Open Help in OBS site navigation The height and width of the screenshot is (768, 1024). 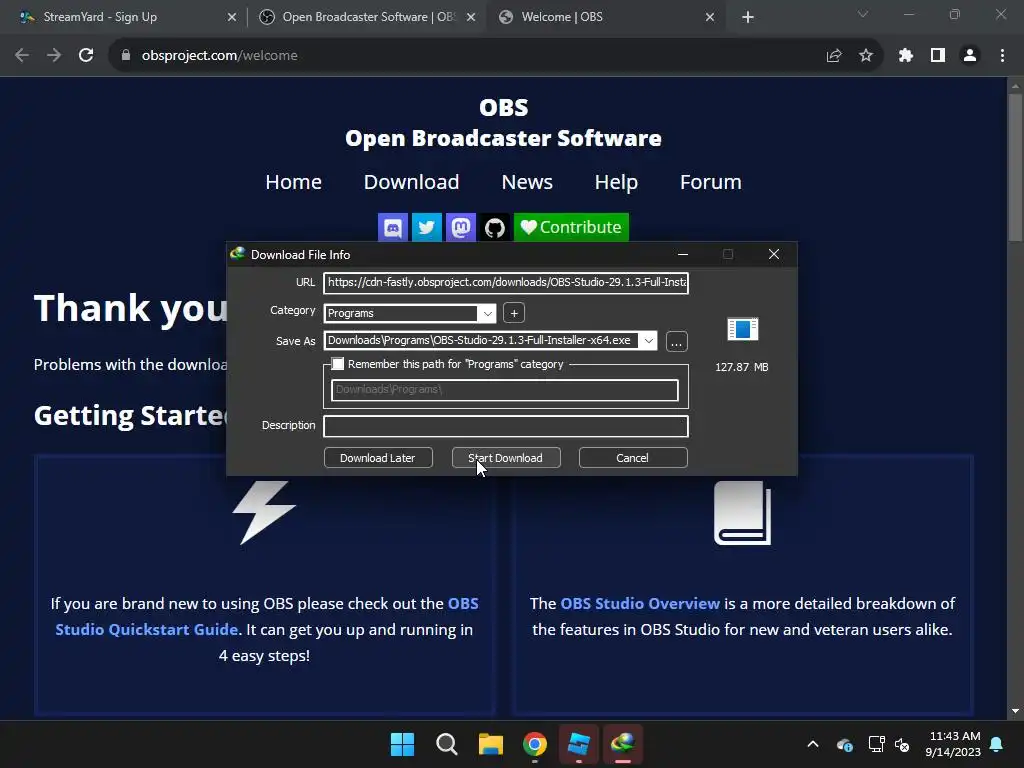pos(616,182)
